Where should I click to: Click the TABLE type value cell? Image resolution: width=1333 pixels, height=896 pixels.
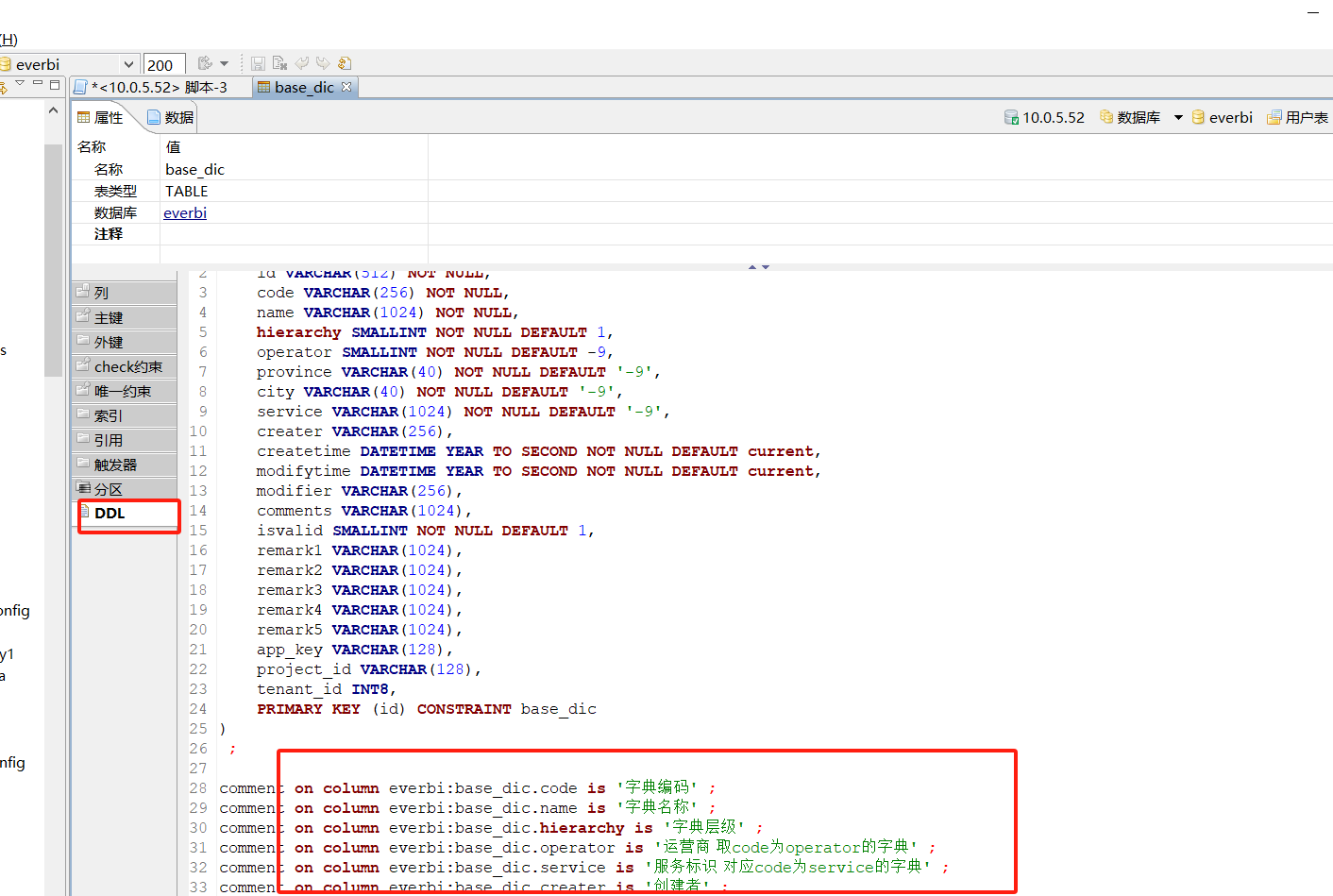(294, 191)
